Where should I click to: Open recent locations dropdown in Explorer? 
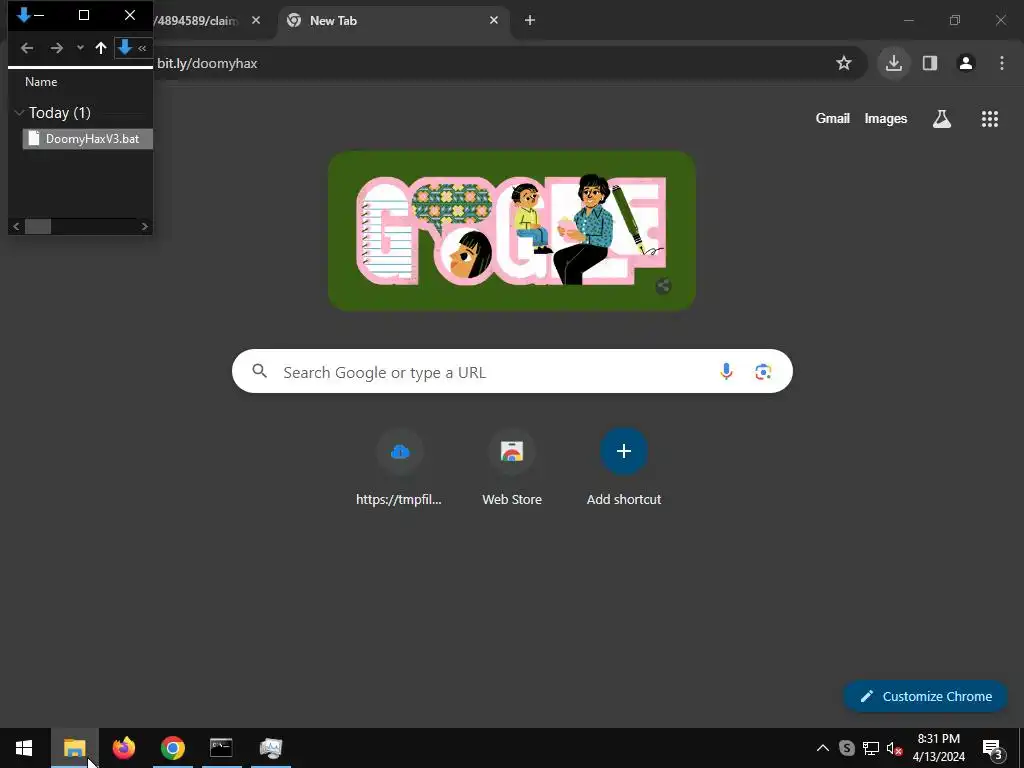pyautogui.click(x=80, y=48)
